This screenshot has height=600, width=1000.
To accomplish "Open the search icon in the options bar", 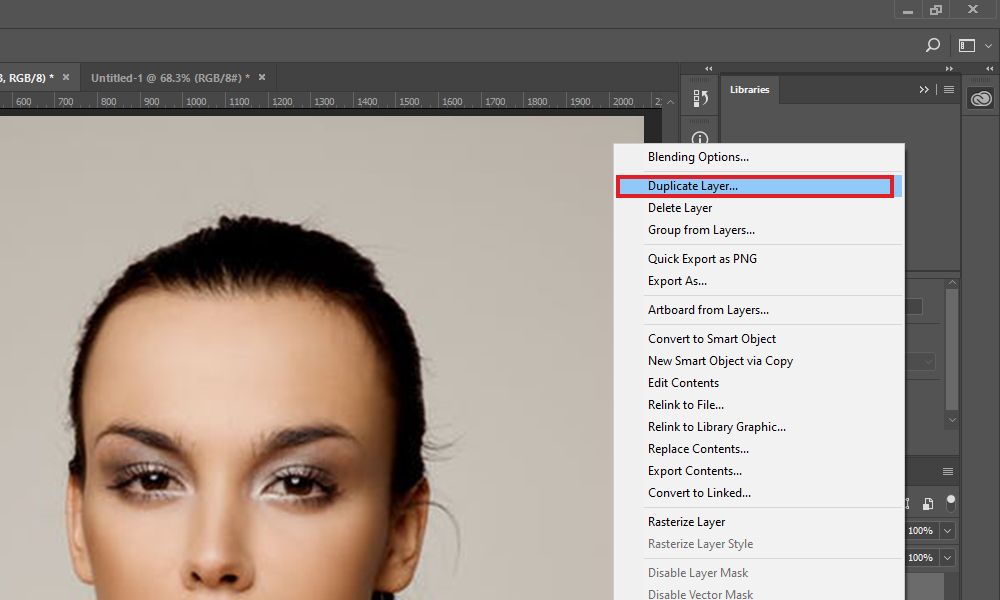I will point(932,45).
